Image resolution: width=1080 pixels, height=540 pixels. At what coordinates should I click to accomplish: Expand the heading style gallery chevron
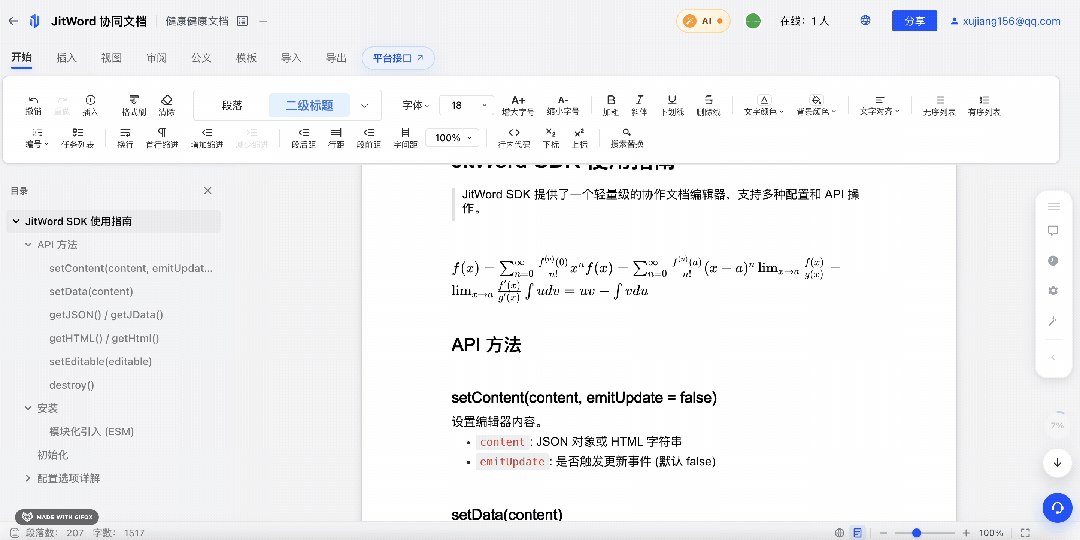point(365,105)
